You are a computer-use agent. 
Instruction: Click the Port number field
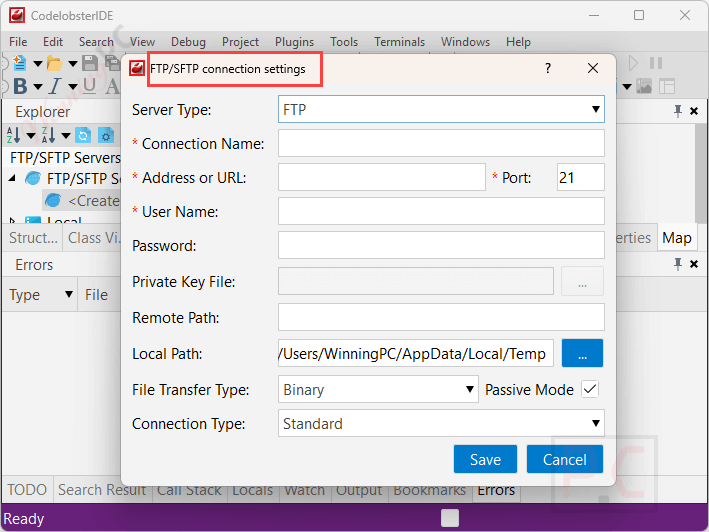point(581,177)
